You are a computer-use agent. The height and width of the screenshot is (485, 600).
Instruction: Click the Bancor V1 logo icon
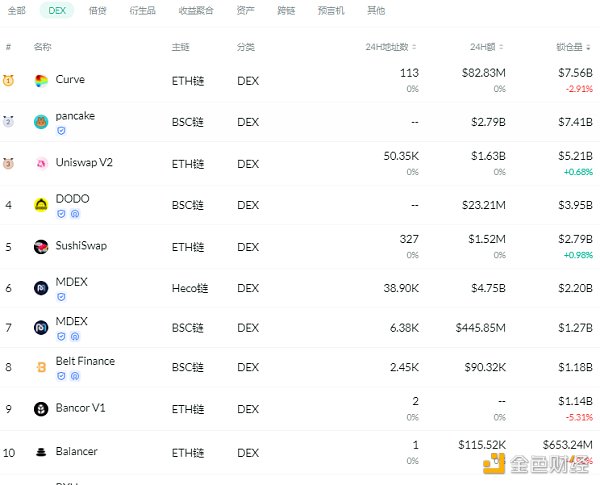click(x=41, y=409)
